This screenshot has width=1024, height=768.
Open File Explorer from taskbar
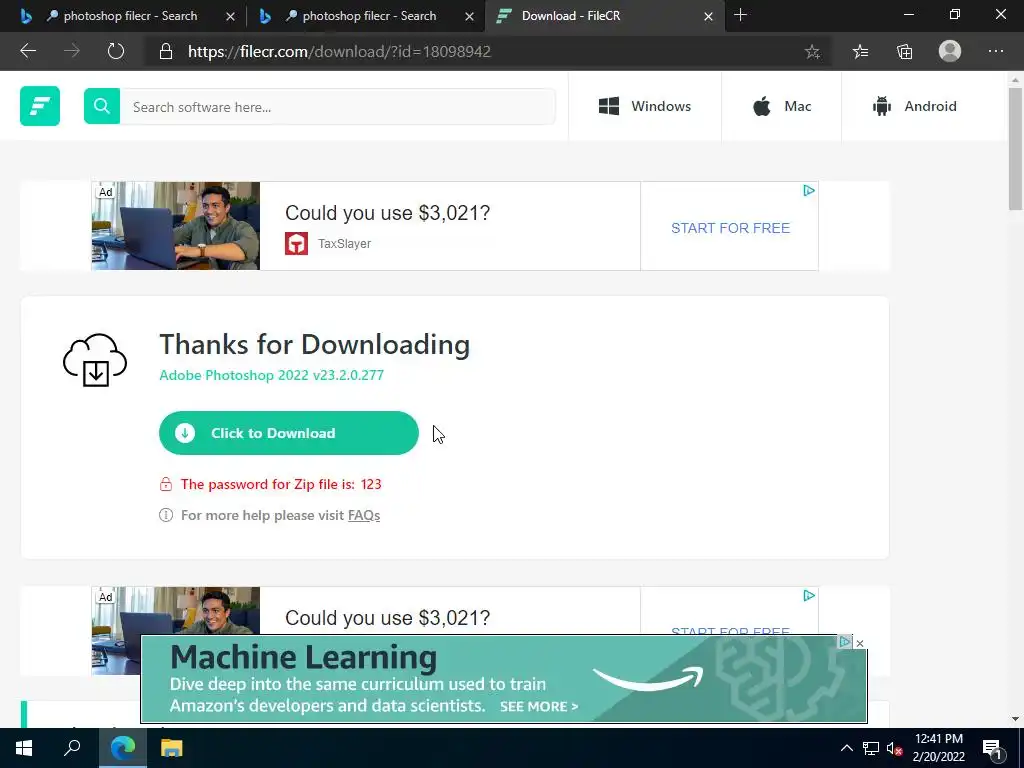pyautogui.click(x=172, y=748)
